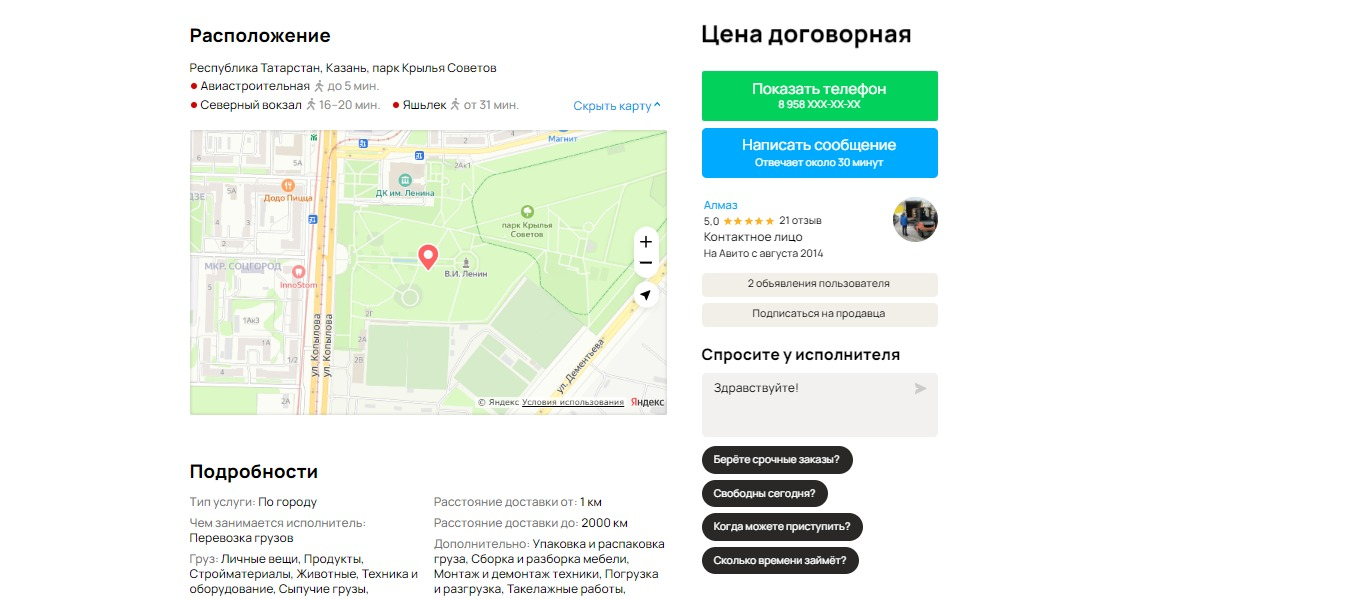1366x599 pixels.
Task: Open seller profile link Алмаз
Action: pos(720,205)
